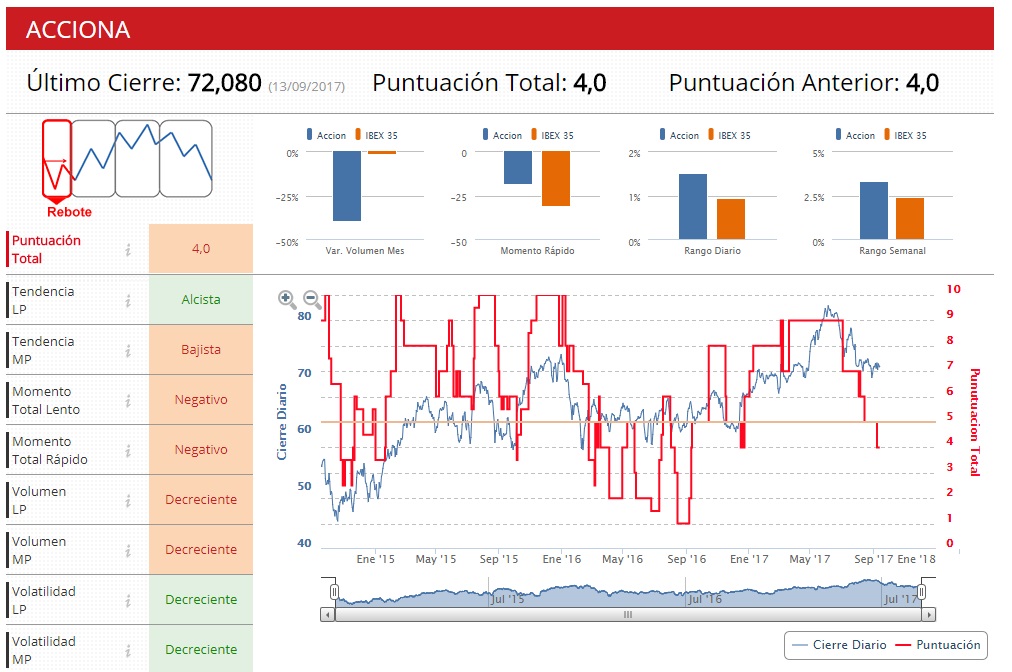Viewport: 1012px width, 672px height.
Task: Click the Ene '16 axis label
Action: 562,559
